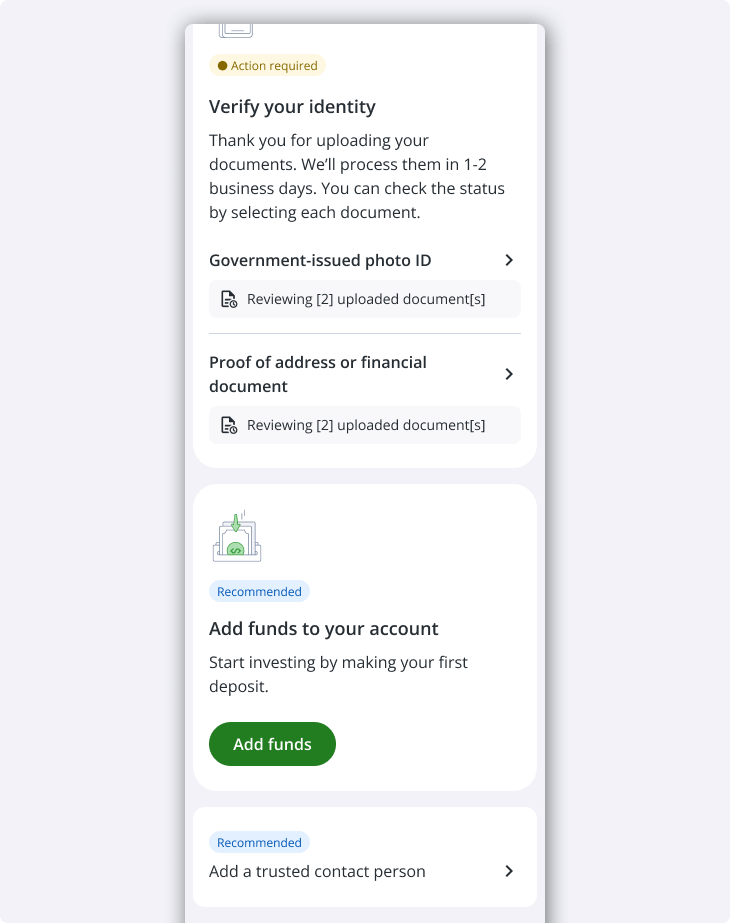Click the deposit money illustration icon
730x923 pixels.
(x=237, y=538)
